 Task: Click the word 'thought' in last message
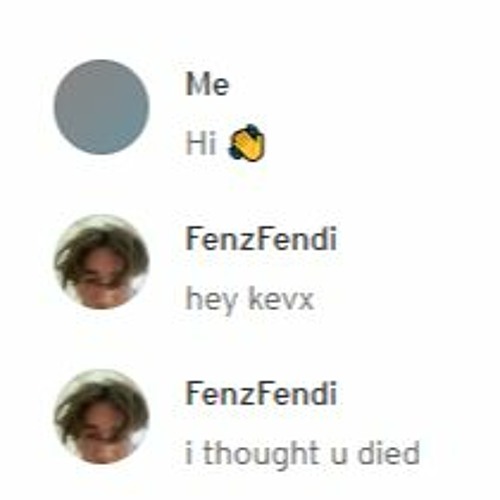pos(260,454)
